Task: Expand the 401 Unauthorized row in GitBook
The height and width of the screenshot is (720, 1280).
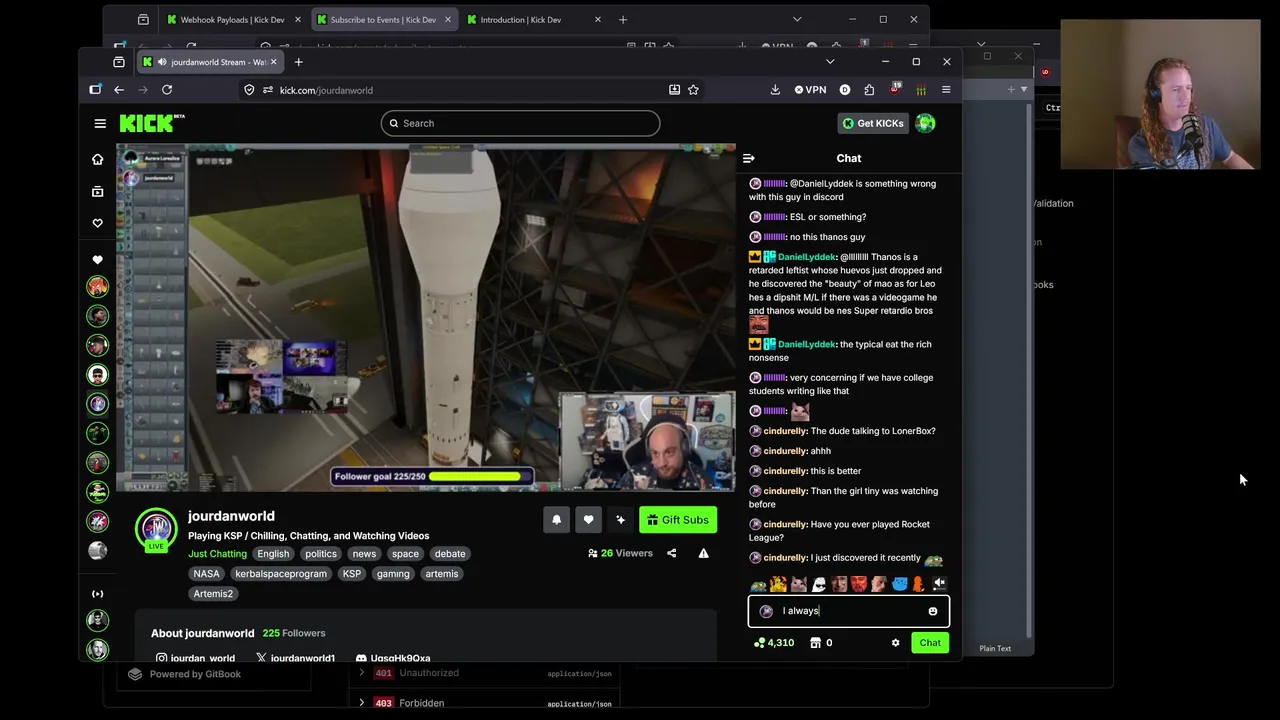Action: point(362,673)
